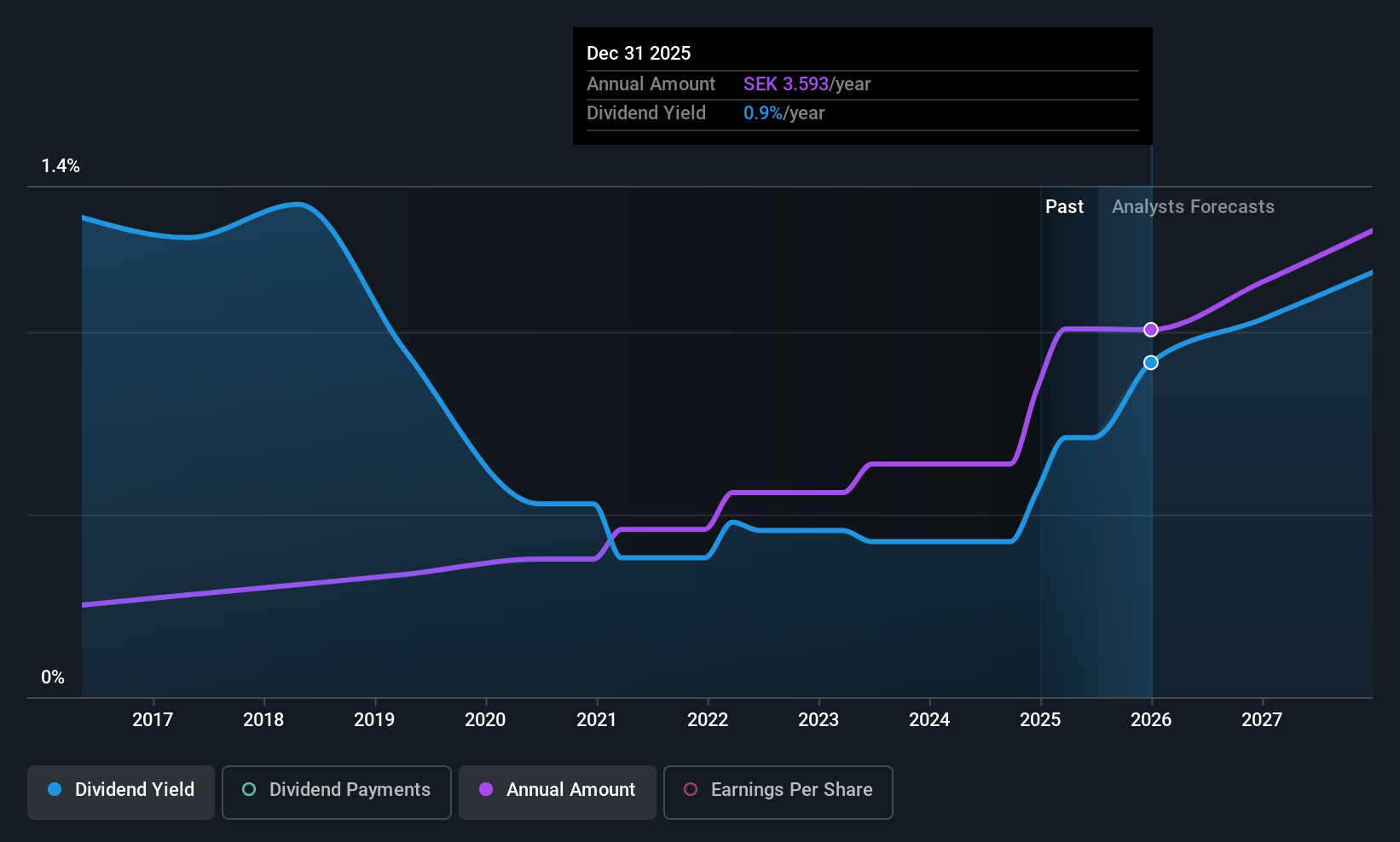Click the blue Dividend Yield data point marker
The height and width of the screenshot is (842, 1400).
tap(1151, 363)
